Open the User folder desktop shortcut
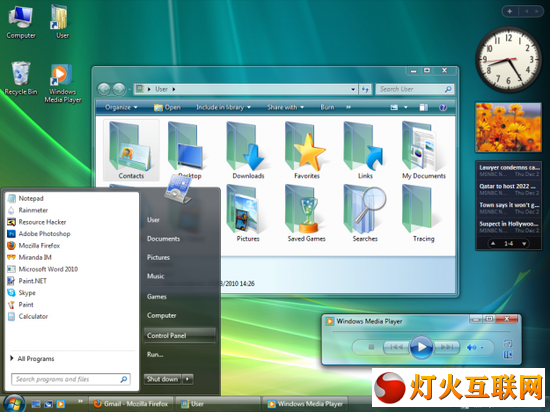 (x=60, y=22)
